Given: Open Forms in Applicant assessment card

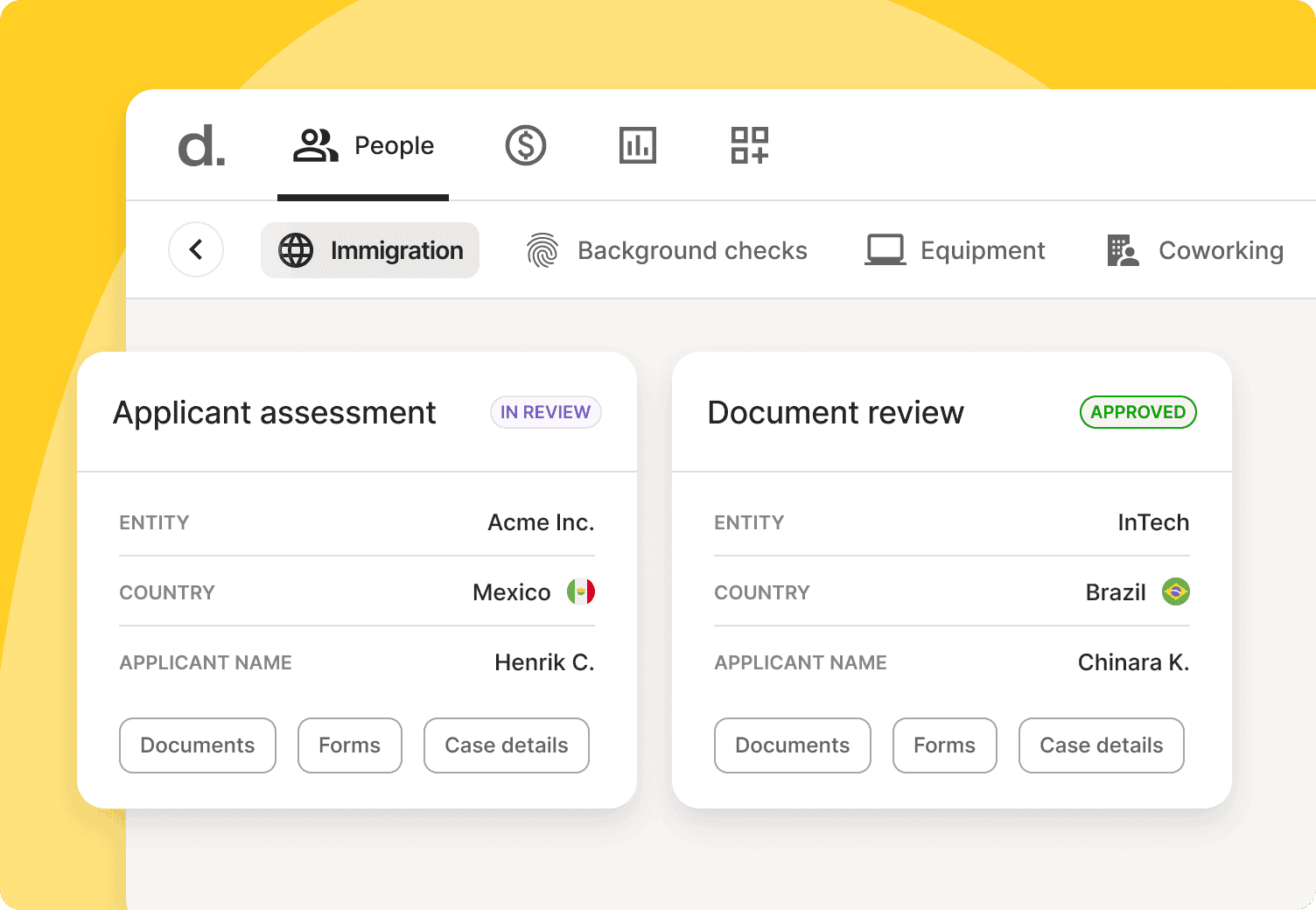Looking at the screenshot, I should 350,745.
